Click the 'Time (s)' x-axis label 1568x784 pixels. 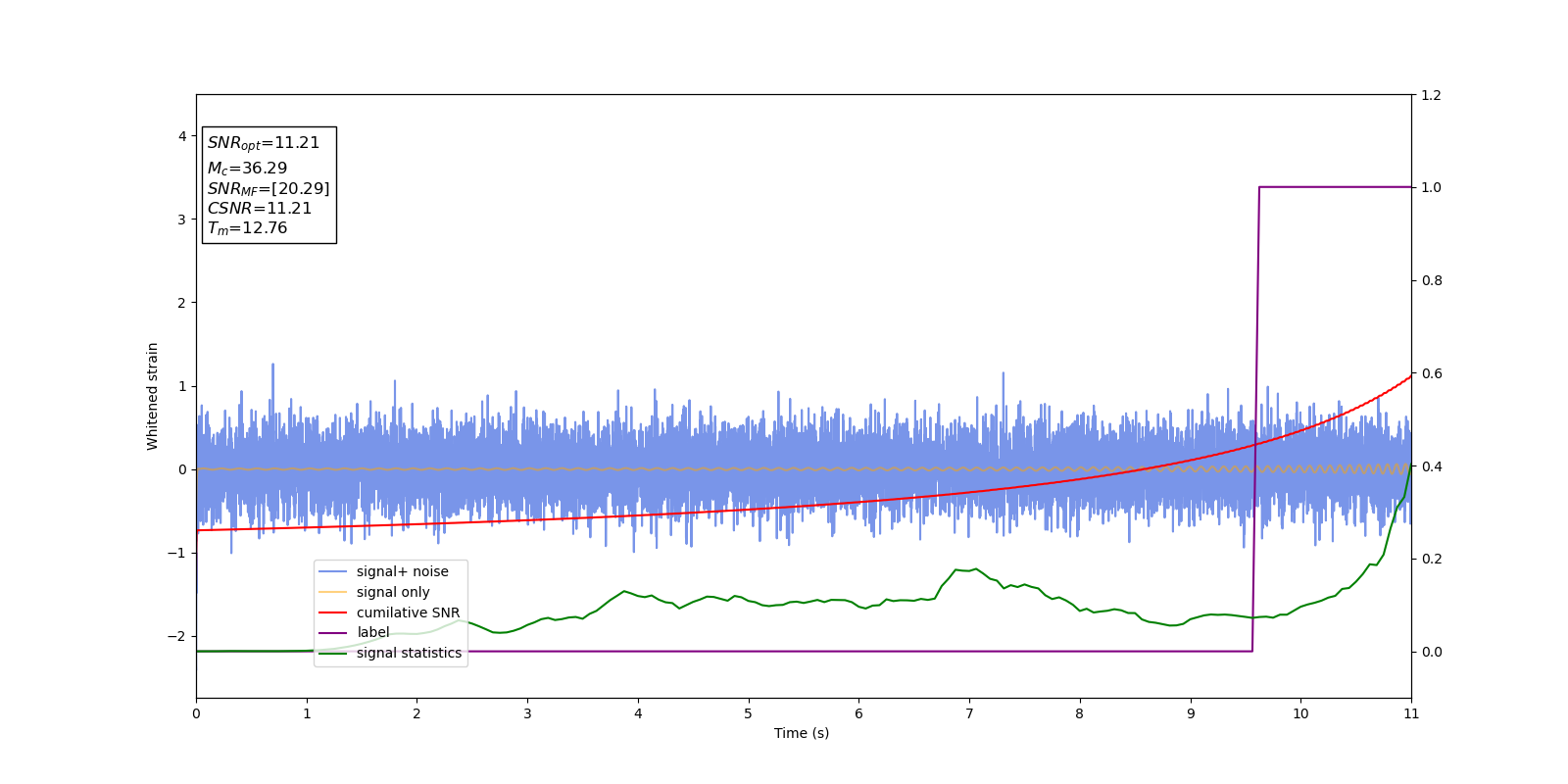point(802,733)
